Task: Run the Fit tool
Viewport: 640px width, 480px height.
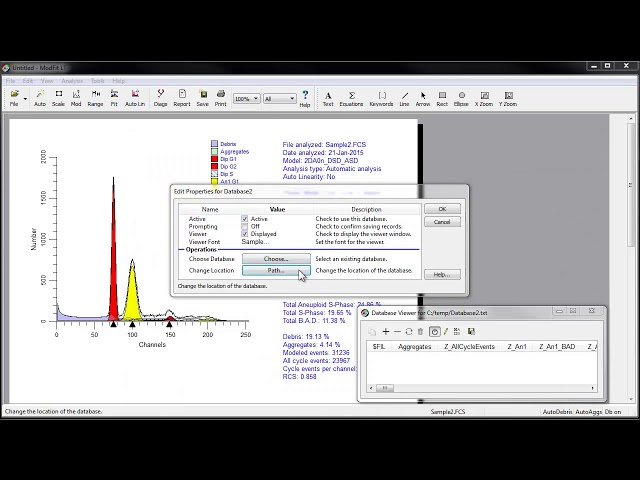Action: (114, 98)
